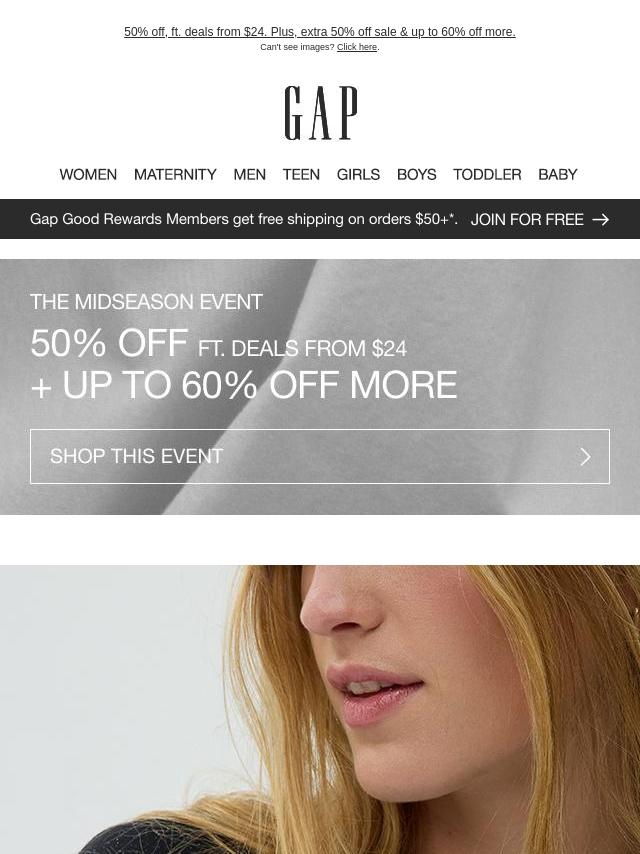Click THE MIDSEASON EVENT heading
This screenshot has width=640, height=854.
pos(147,302)
